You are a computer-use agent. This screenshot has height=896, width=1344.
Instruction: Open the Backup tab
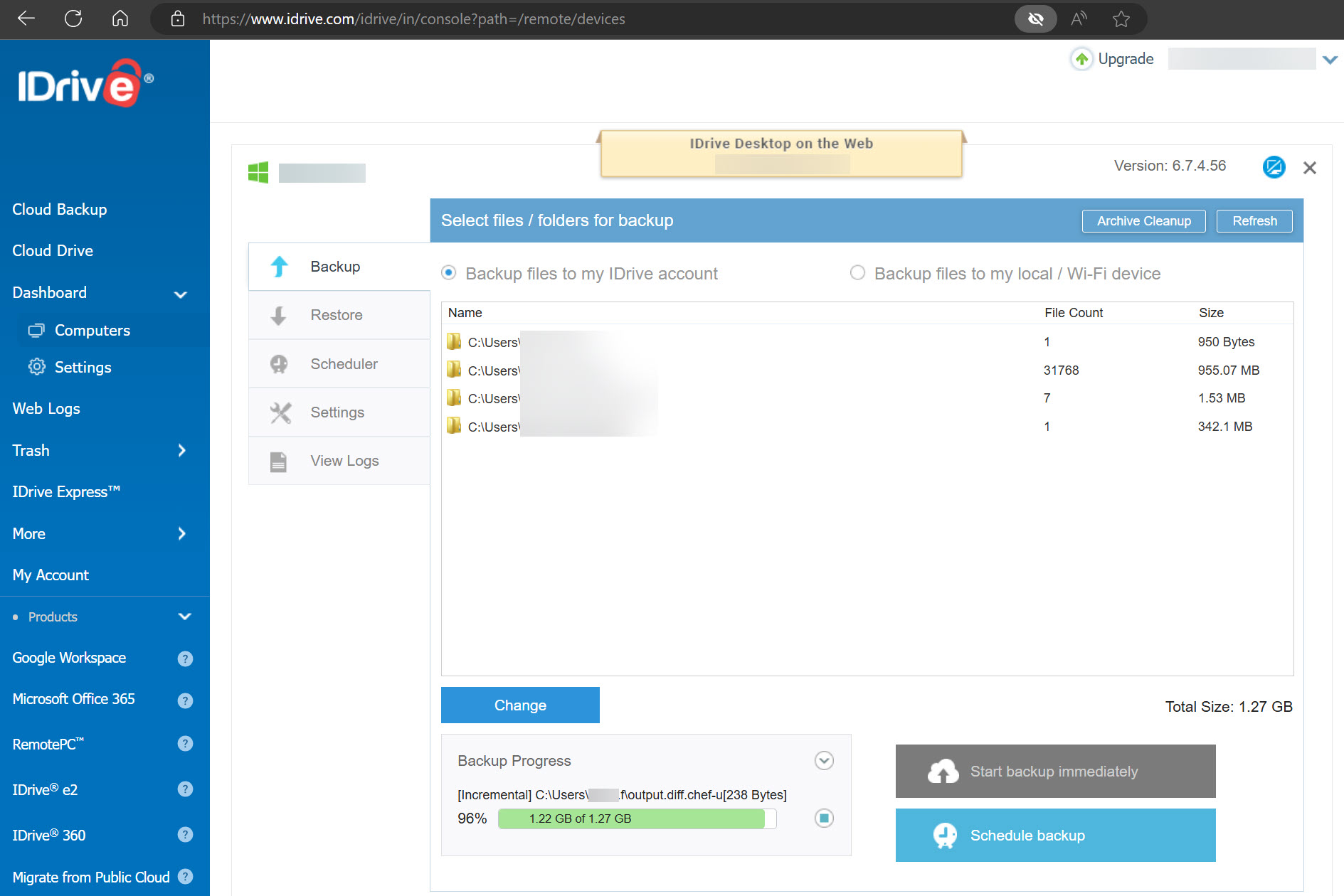tap(339, 267)
